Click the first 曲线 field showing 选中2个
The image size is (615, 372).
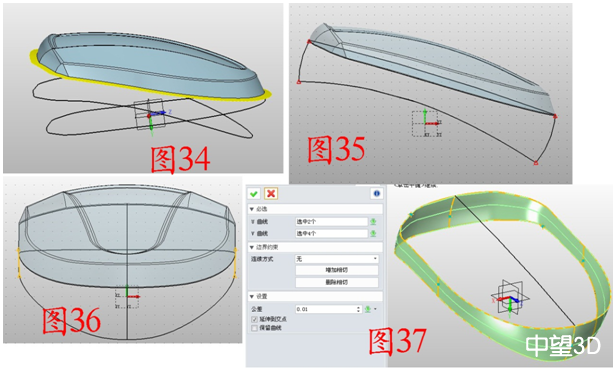[331, 222]
